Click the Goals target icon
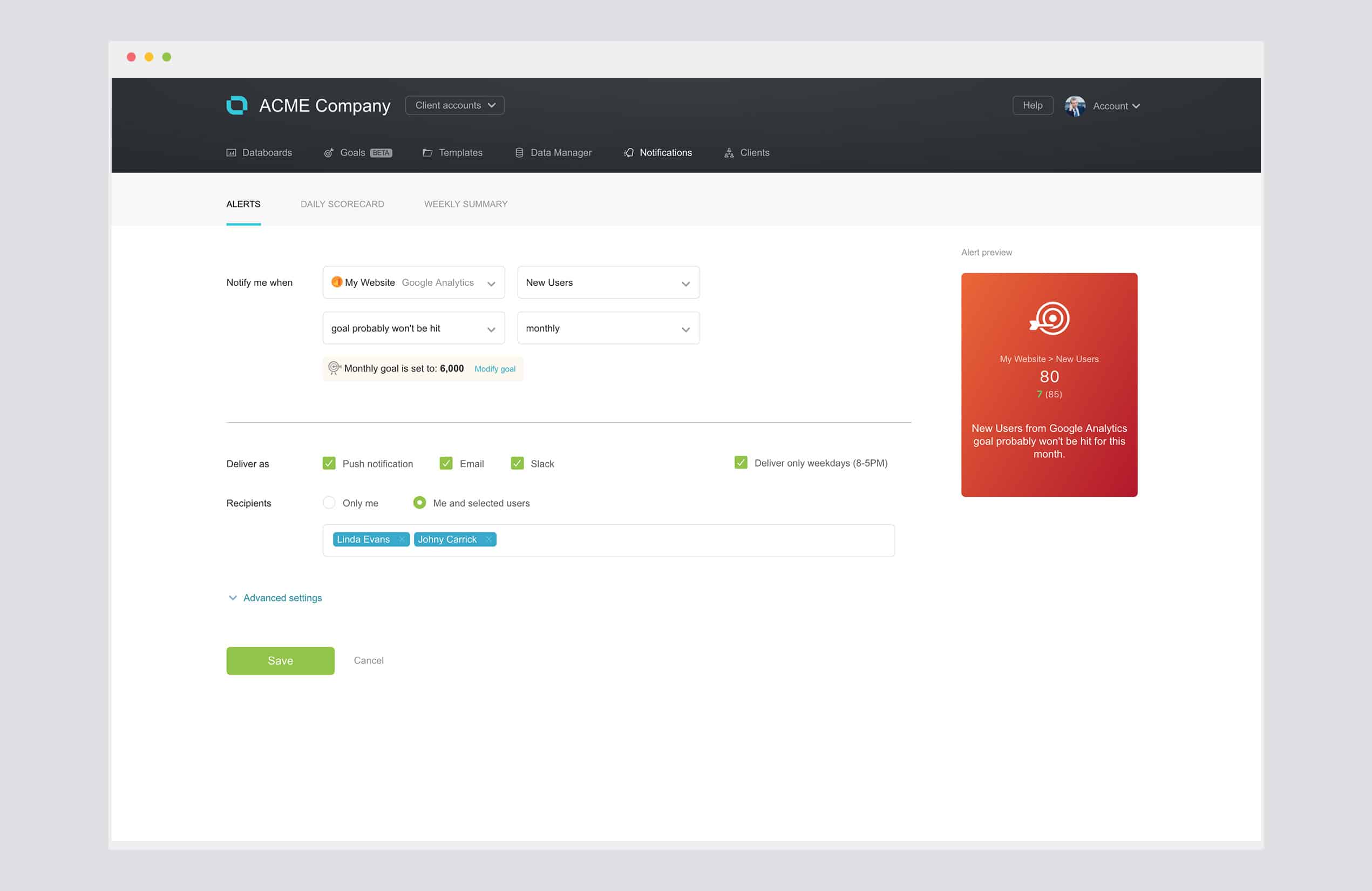Image resolution: width=1372 pixels, height=891 pixels. pos(329,153)
